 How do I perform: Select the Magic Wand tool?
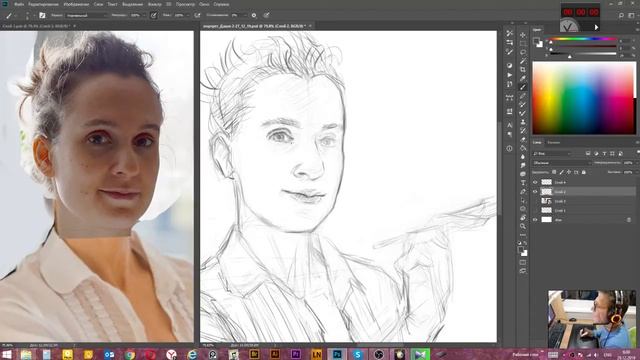pos(523,61)
